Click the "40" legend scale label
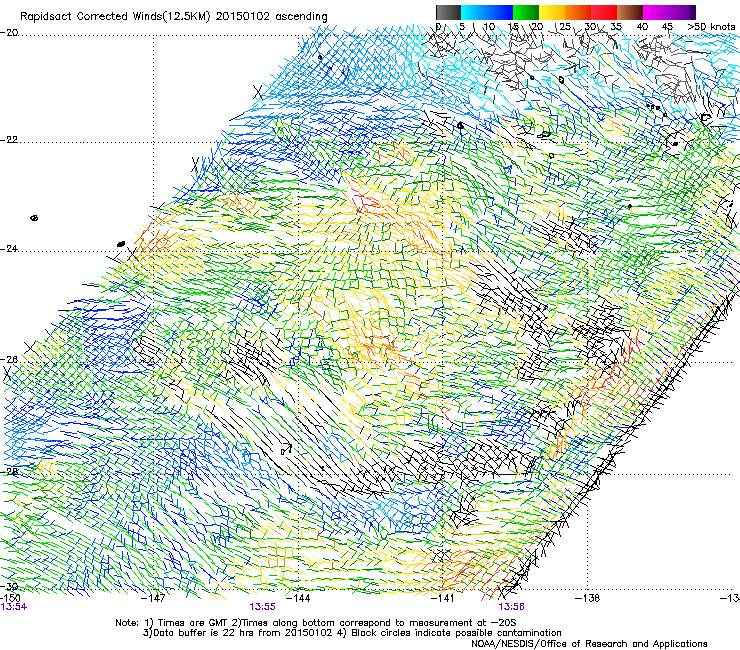Image resolution: width=740 pixels, height=650 pixels. click(x=642, y=27)
